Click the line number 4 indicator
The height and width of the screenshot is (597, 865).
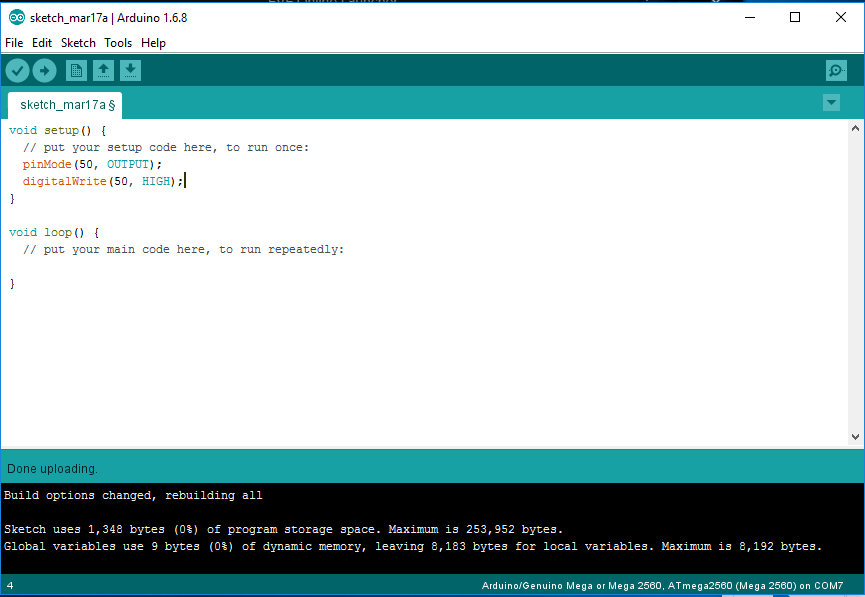pyautogui.click(x=10, y=586)
